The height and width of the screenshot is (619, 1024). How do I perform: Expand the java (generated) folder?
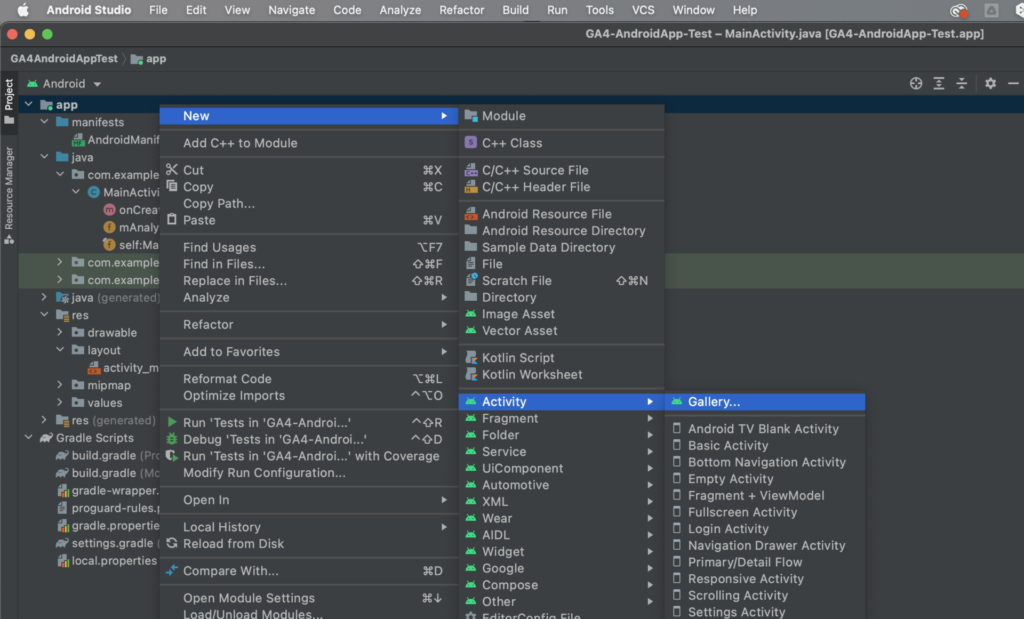[x=45, y=298]
